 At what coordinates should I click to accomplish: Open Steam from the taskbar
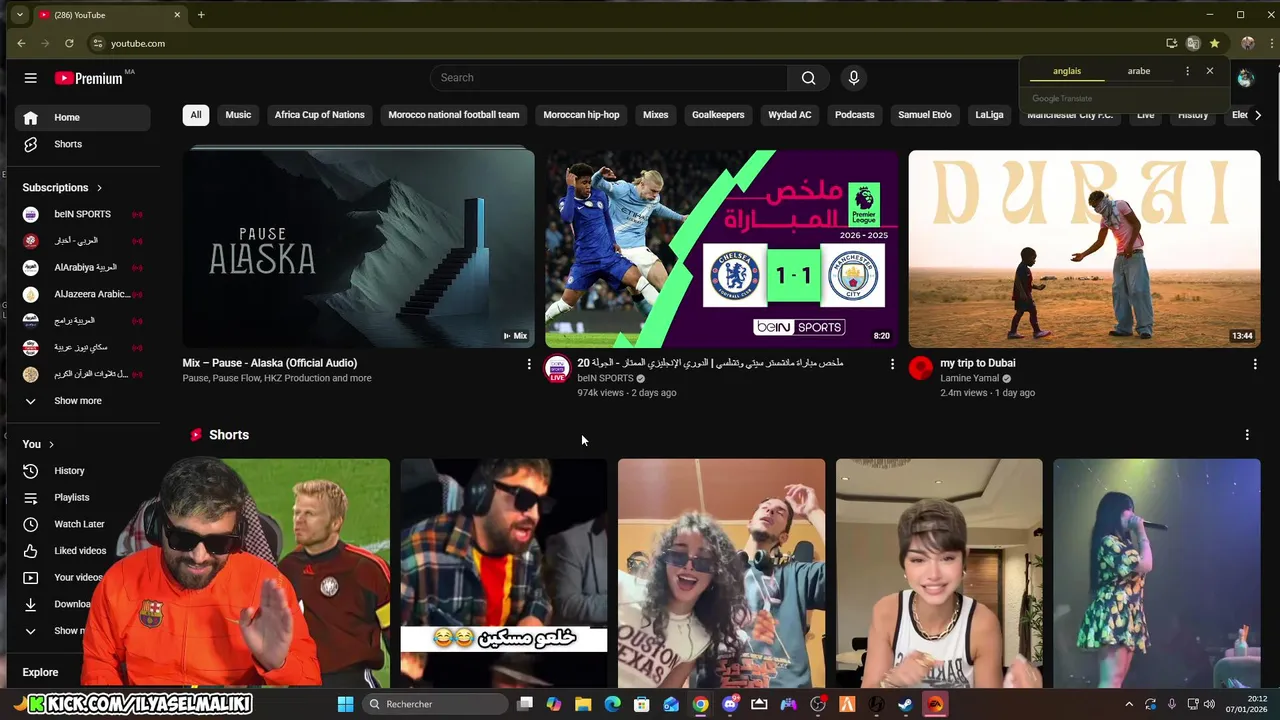[x=905, y=704]
